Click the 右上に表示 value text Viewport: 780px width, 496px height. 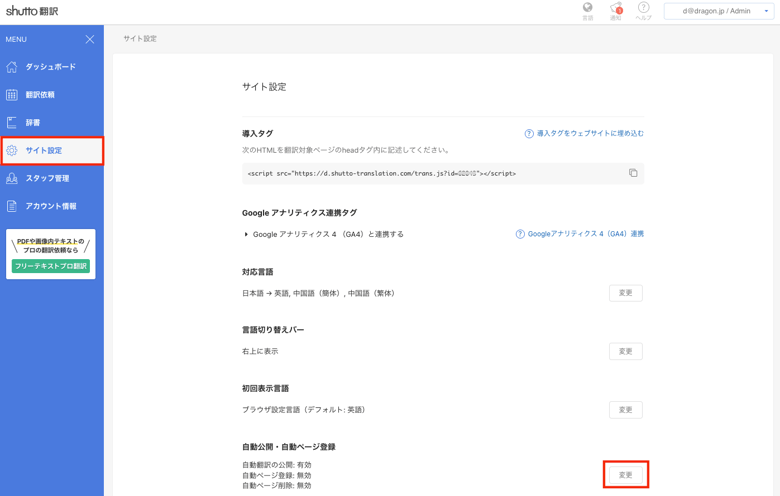pyautogui.click(x=260, y=351)
